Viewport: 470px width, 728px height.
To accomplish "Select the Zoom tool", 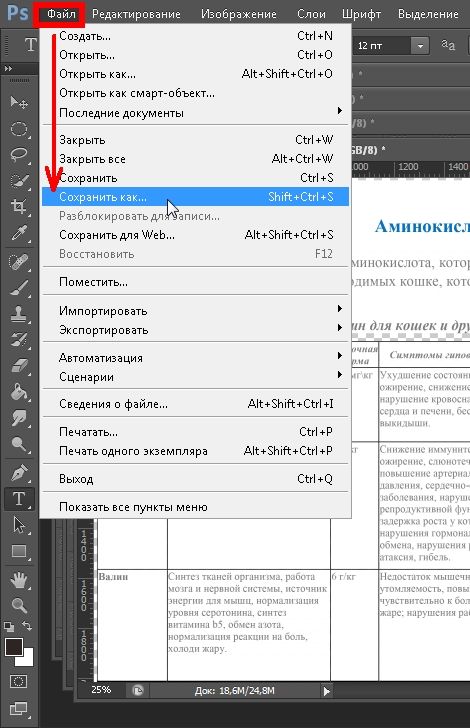I will [19, 605].
